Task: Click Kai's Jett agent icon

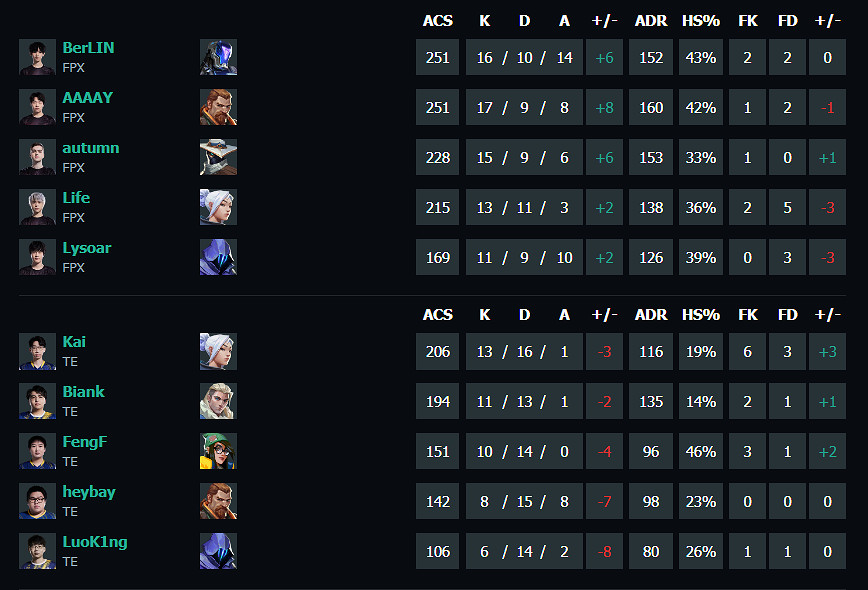Action: 218,351
